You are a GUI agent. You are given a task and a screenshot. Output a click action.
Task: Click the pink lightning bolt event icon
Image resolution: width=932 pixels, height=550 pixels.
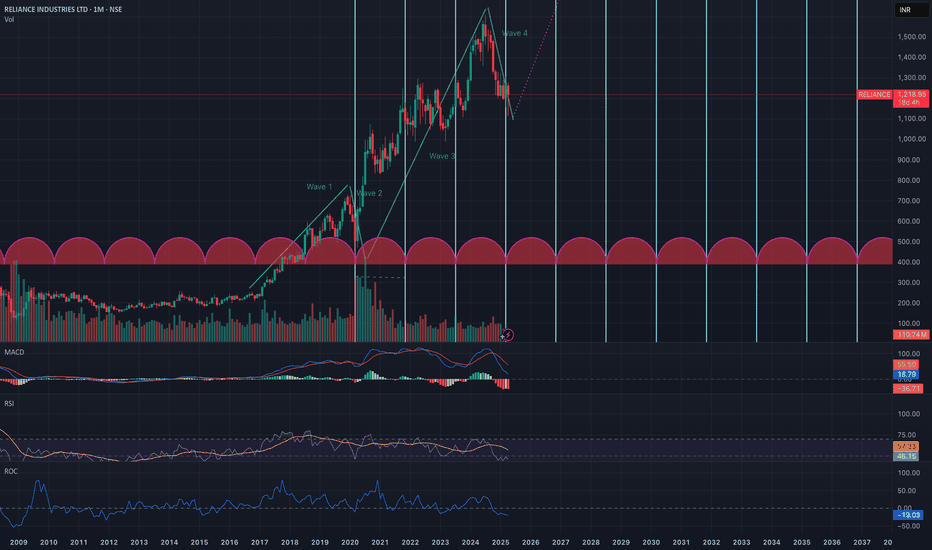(x=508, y=335)
